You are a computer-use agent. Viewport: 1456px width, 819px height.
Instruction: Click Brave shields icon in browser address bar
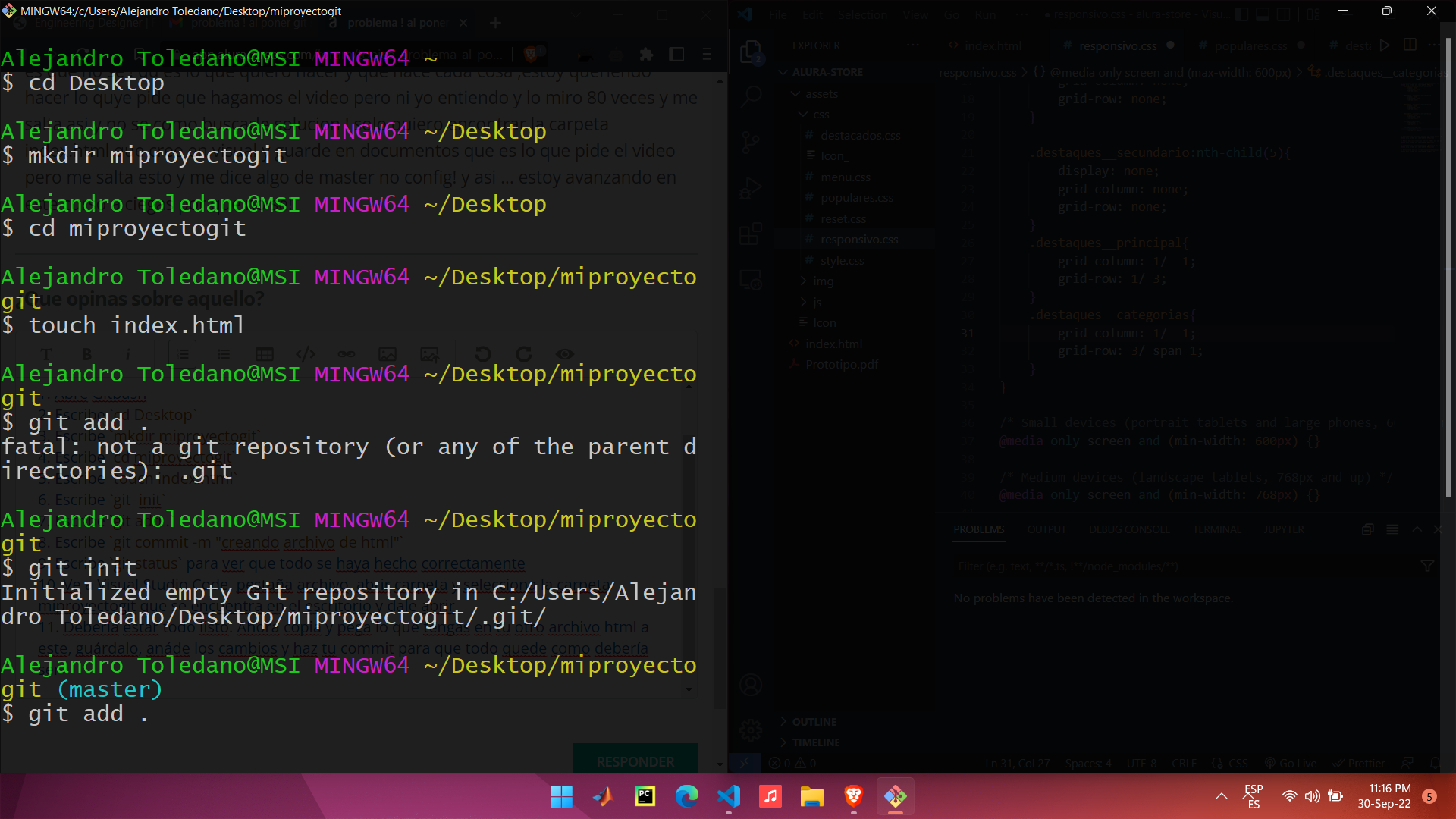(531, 54)
